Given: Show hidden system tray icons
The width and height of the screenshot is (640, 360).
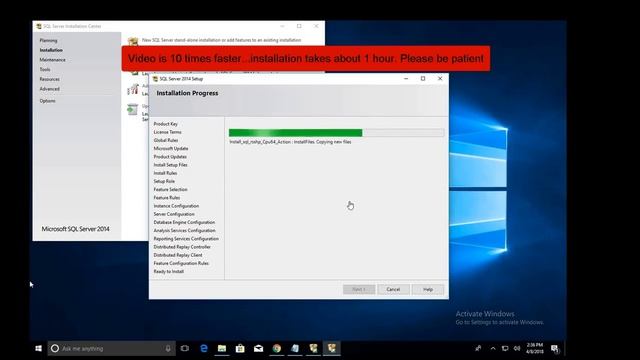Looking at the screenshot, I should coord(493,348).
